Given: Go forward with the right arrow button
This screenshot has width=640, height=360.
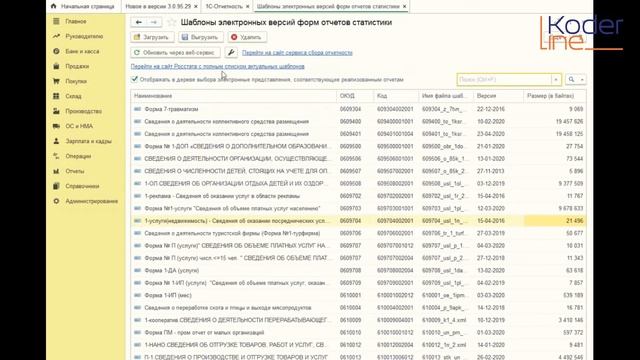Looking at the screenshot, I should click(154, 22).
